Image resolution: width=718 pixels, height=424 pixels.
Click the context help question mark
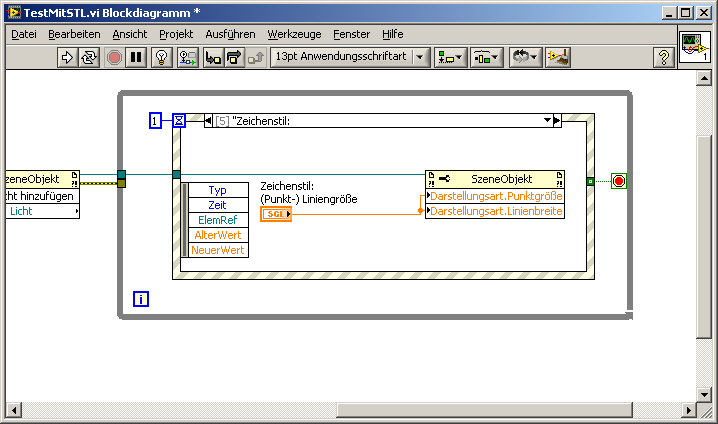coord(664,58)
